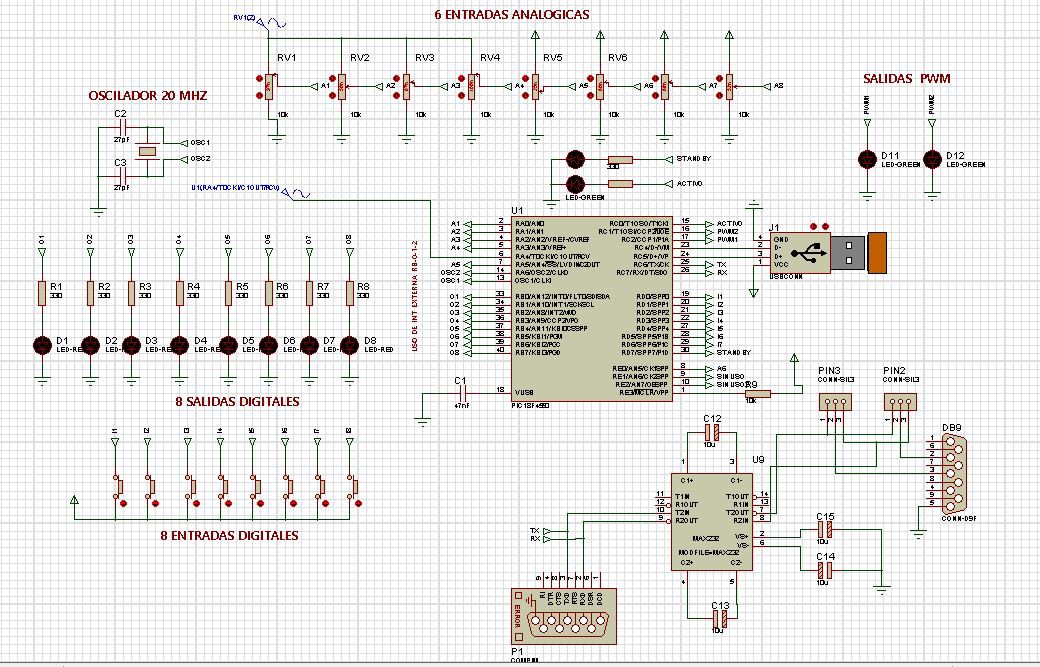Toggle the I5 digital input switch
This screenshot has width=1040, height=667.
pos(254,489)
